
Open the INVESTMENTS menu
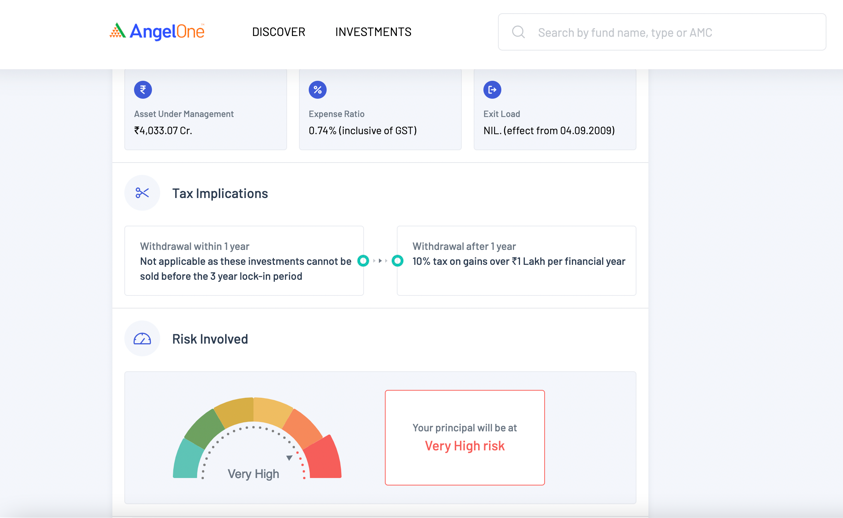click(373, 32)
